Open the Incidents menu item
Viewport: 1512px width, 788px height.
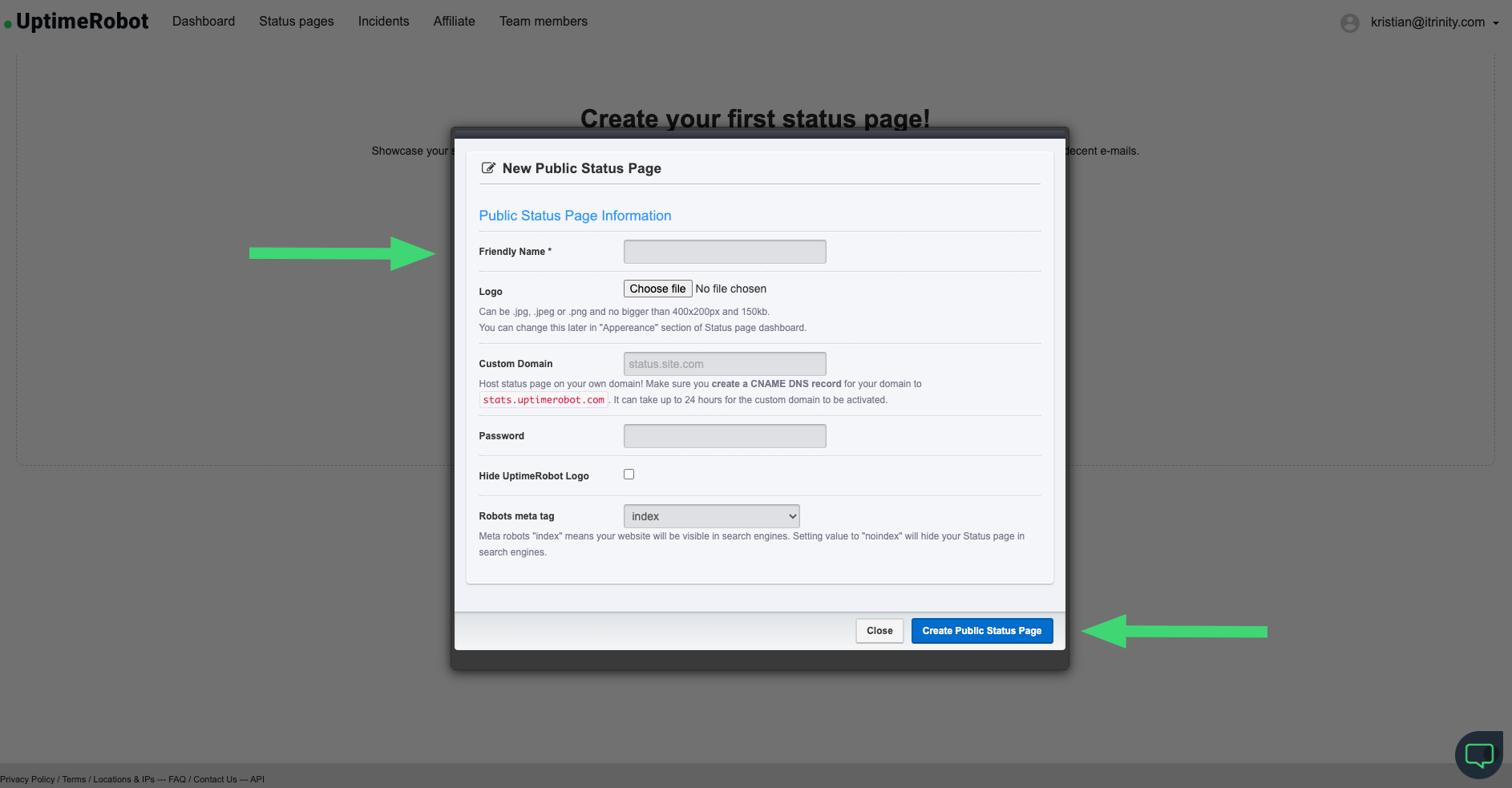coord(383,22)
